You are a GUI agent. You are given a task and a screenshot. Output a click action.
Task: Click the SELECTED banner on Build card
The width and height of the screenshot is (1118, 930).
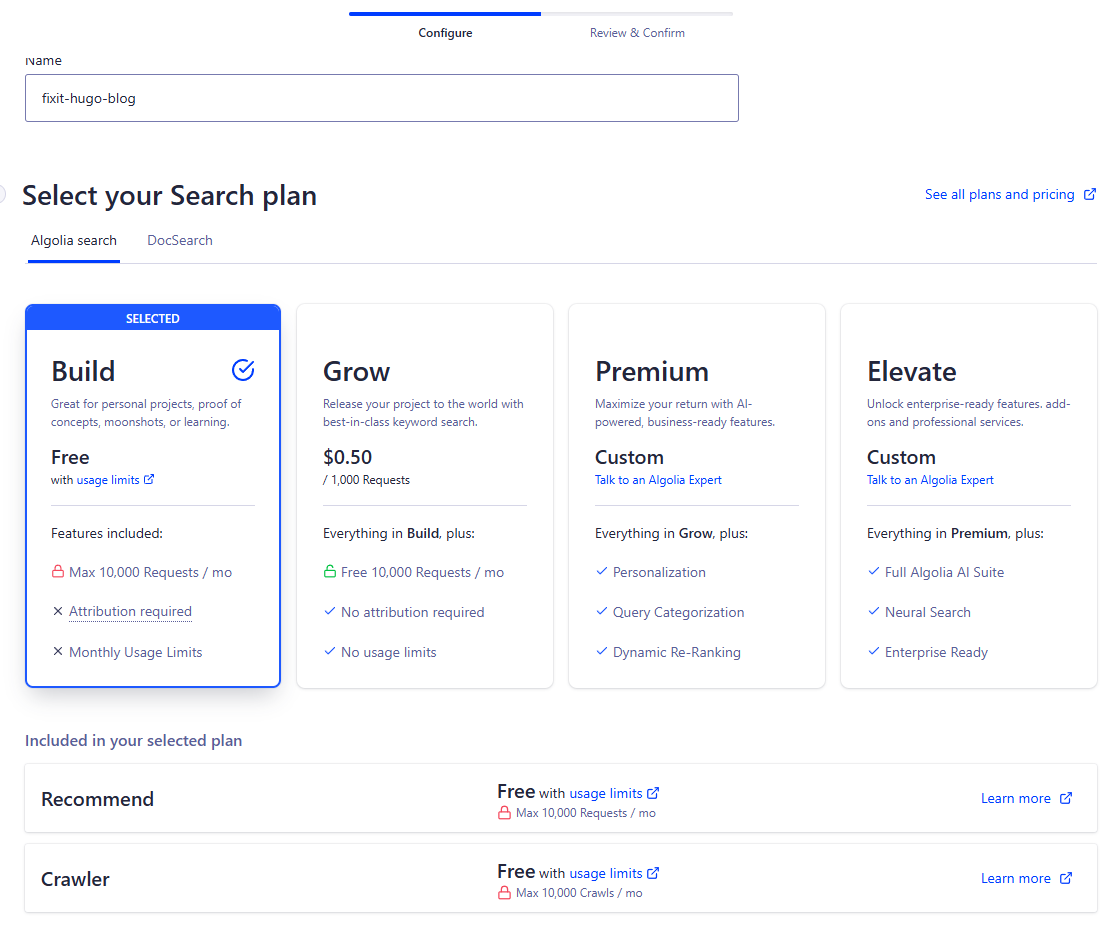pyautogui.click(x=153, y=318)
